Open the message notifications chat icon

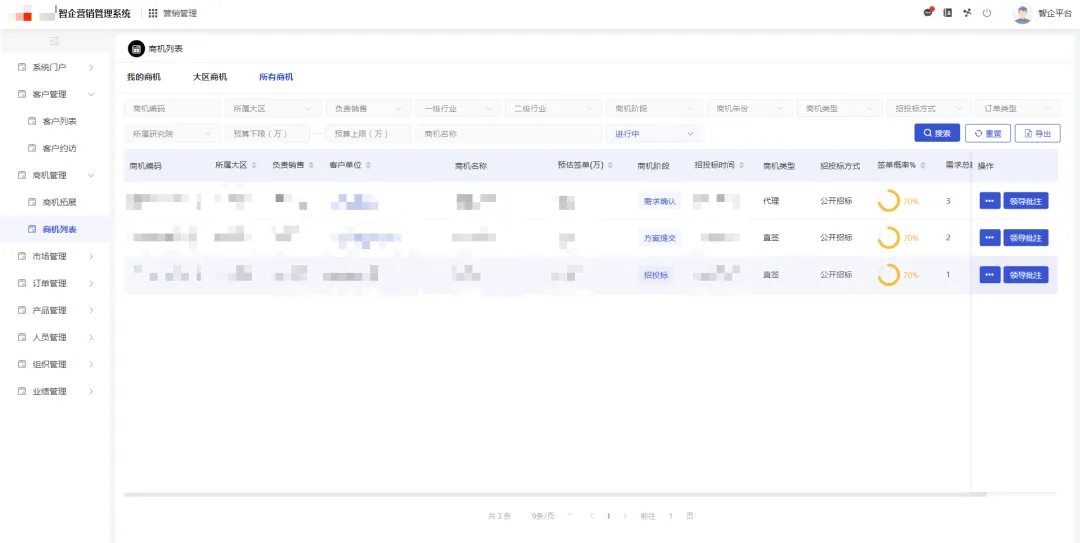[x=928, y=13]
